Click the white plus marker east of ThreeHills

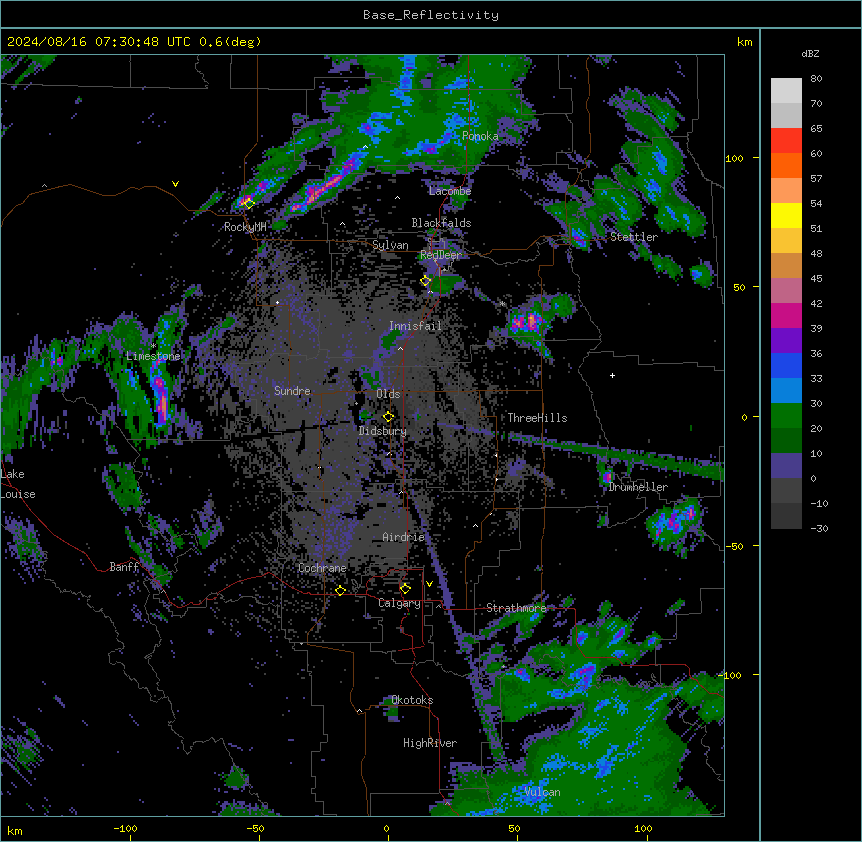tap(612, 375)
